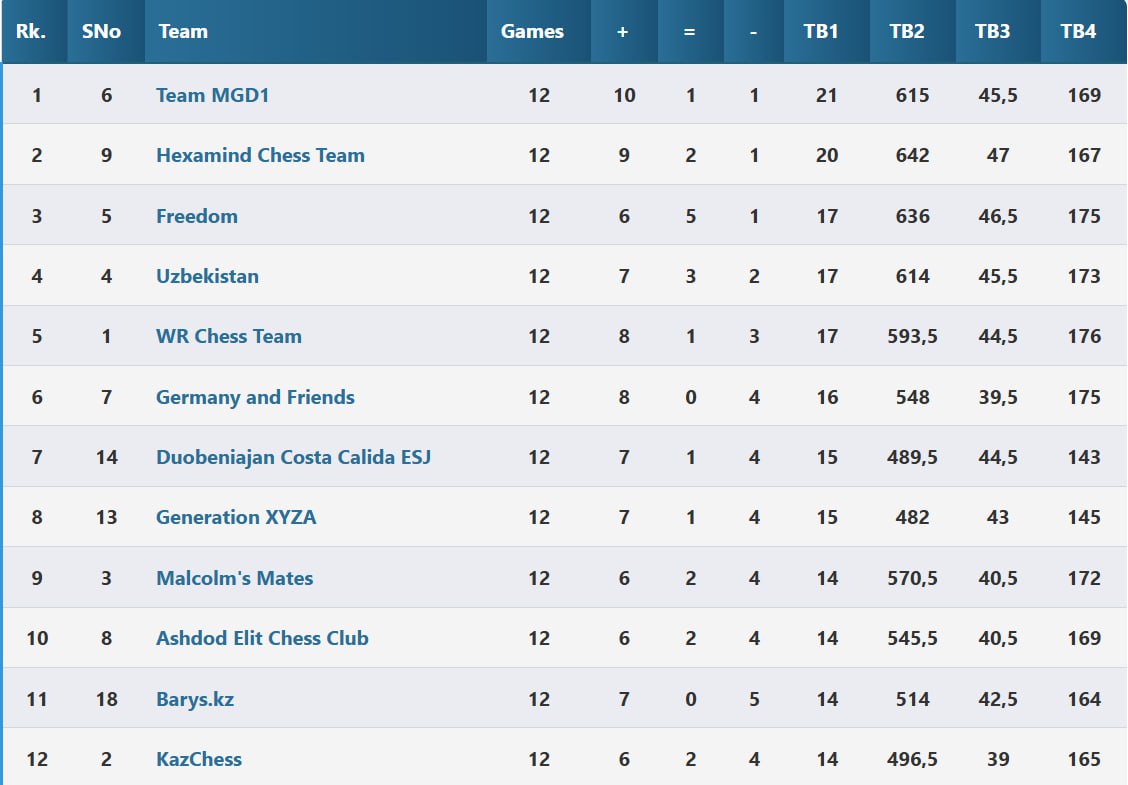Select the Generation XYZA team
Viewport: 1128px width, 785px height.
pyautogui.click(x=236, y=517)
